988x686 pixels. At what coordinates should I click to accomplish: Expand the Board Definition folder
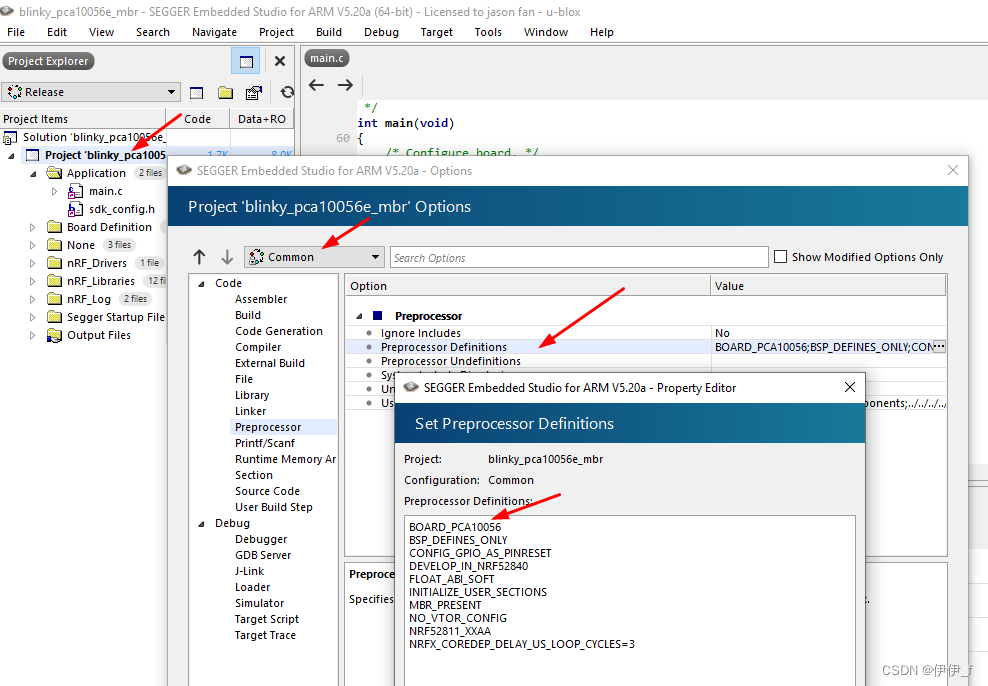(33, 227)
